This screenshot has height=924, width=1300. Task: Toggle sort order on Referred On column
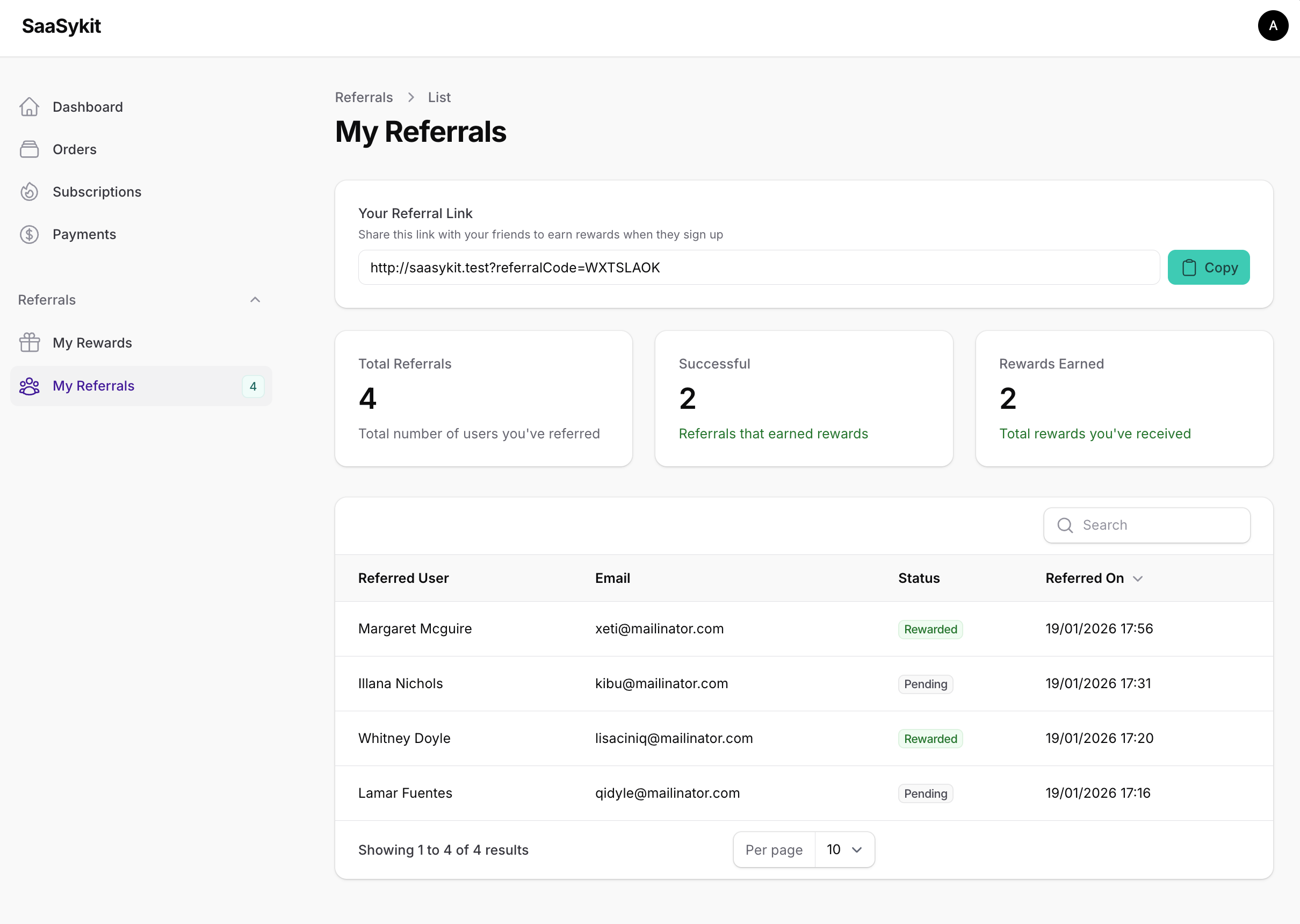pyautogui.click(x=1138, y=578)
